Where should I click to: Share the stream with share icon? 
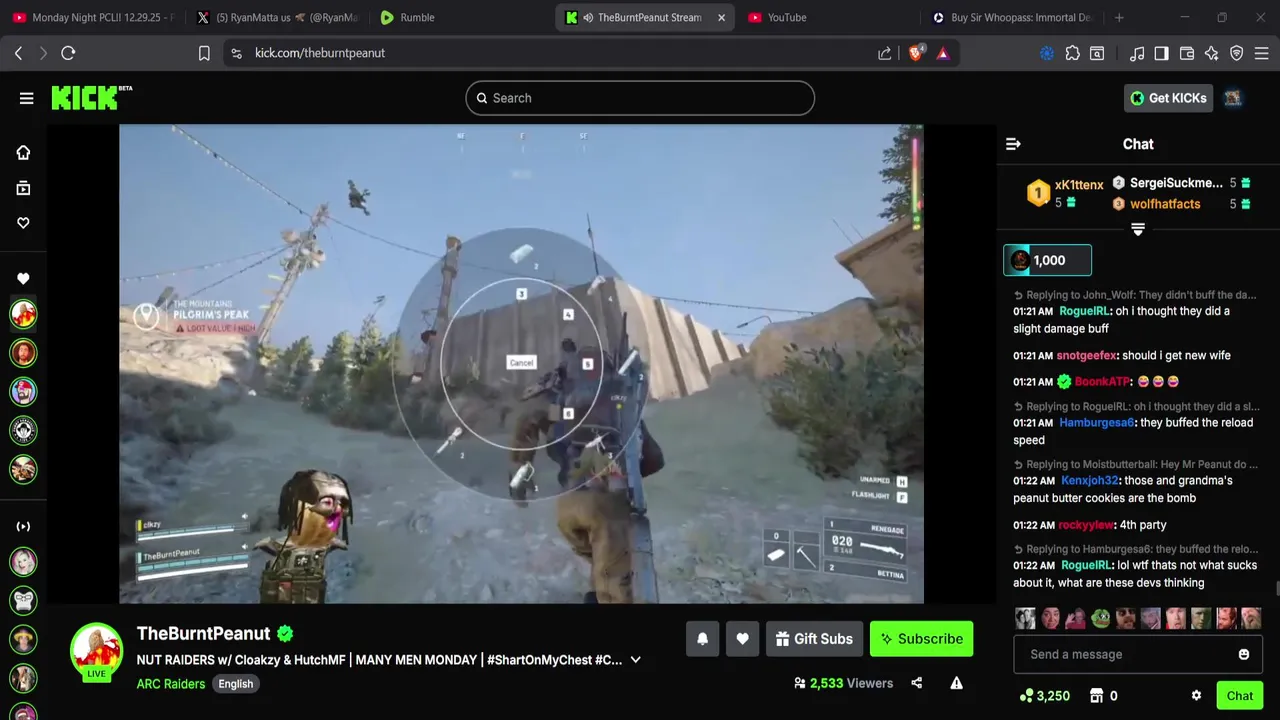click(x=916, y=683)
